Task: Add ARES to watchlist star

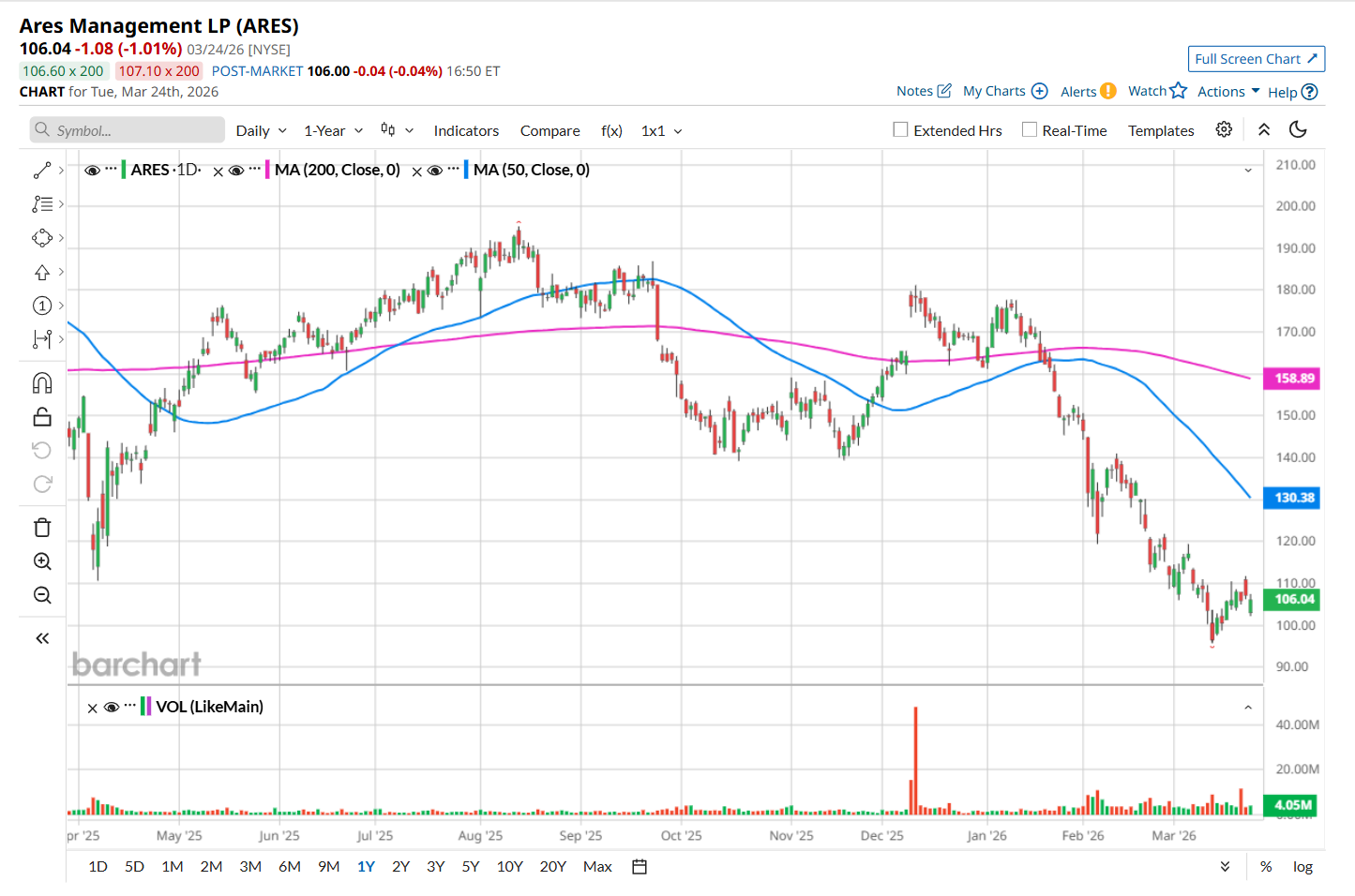Action: 1178,91
